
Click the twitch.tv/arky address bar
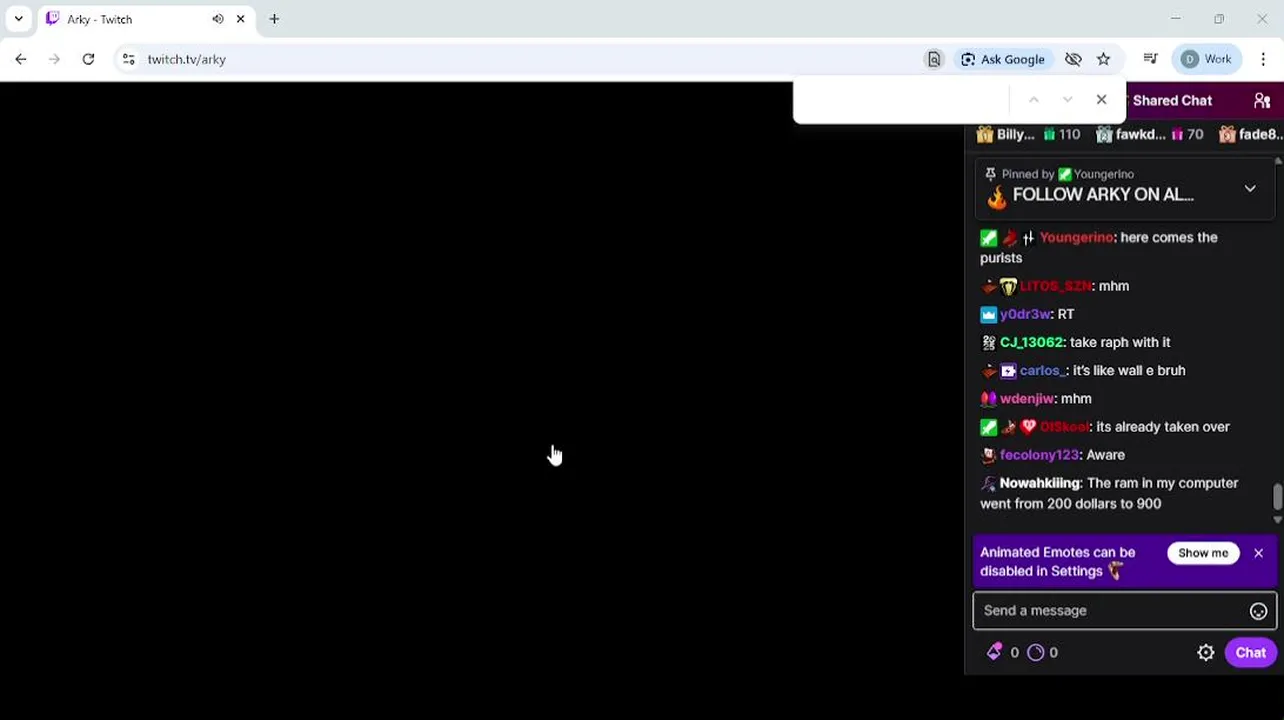(x=530, y=59)
